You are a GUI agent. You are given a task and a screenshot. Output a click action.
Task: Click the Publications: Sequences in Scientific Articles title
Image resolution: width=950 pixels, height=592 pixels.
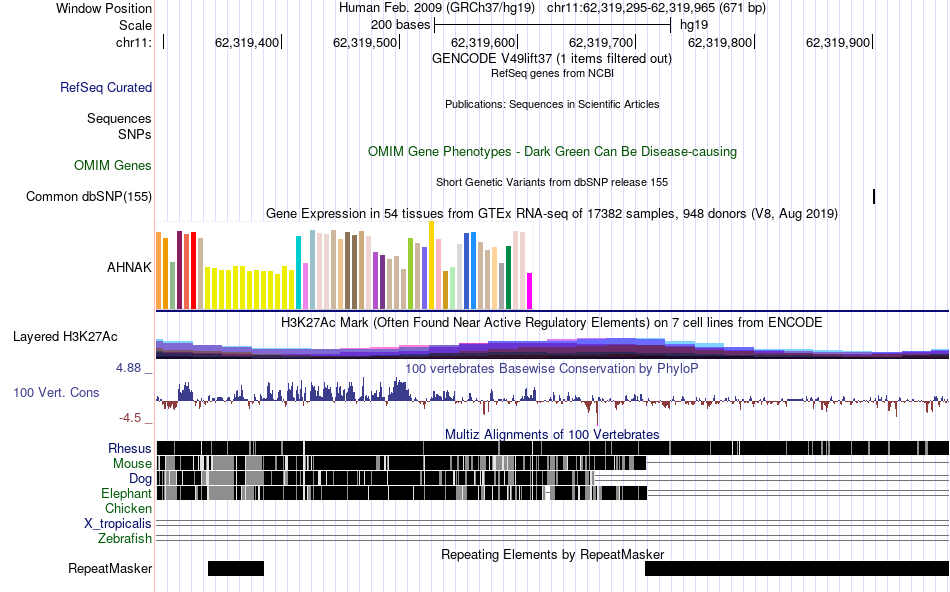click(x=552, y=104)
